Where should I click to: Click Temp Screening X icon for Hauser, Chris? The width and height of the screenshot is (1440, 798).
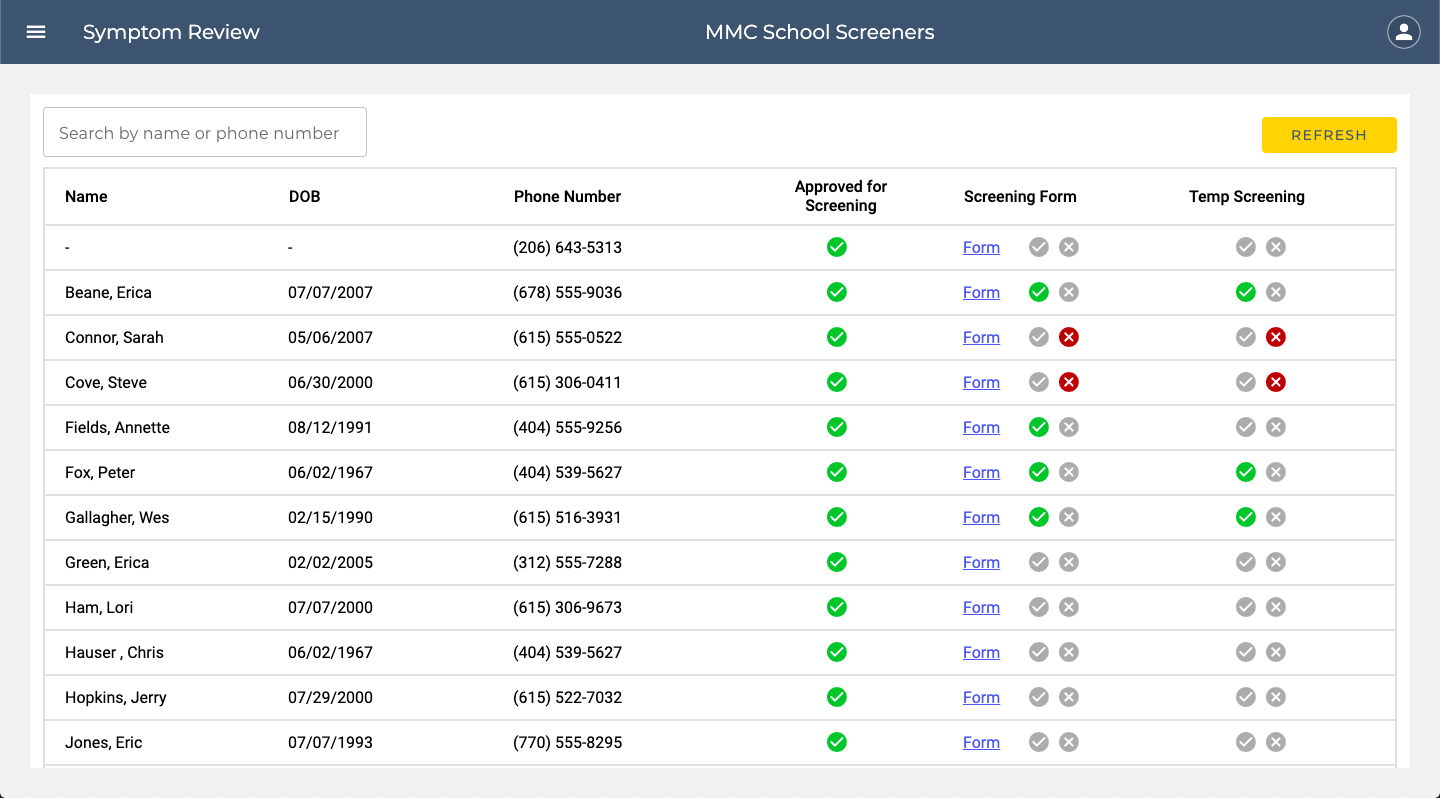click(x=1276, y=652)
